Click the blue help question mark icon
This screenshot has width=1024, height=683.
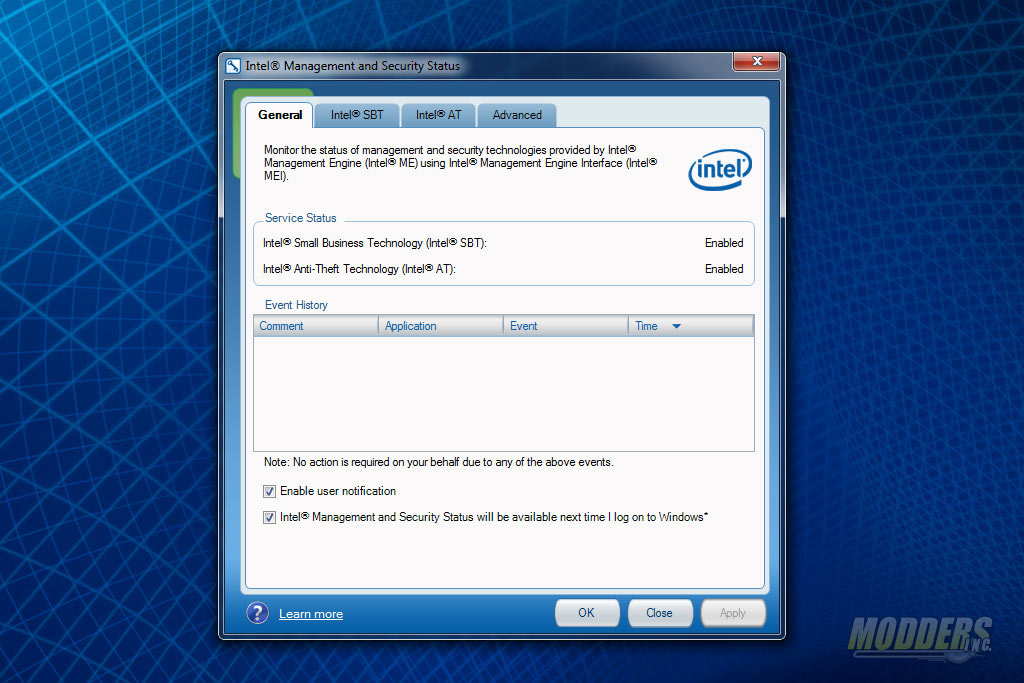pos(257,613)
